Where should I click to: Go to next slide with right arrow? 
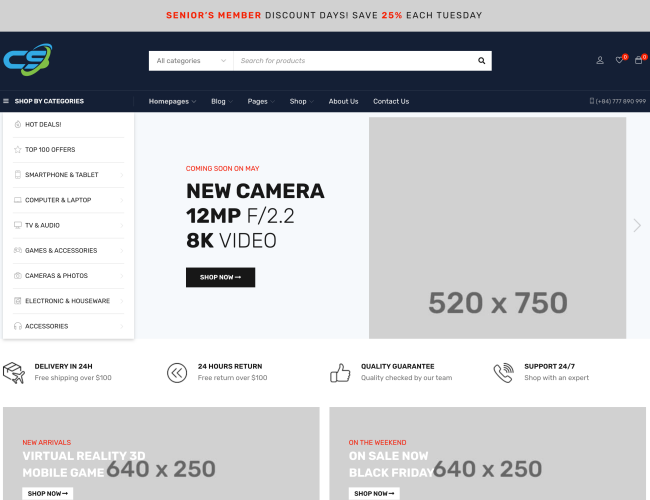pos(637,226)
